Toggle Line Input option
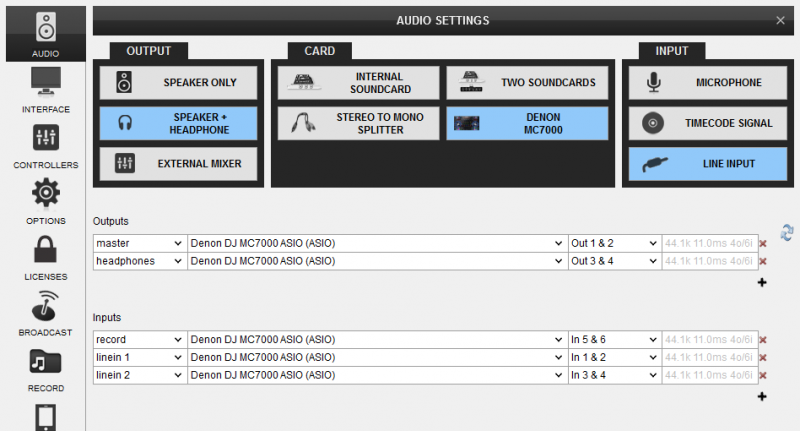800x431 pixels. tap(708, 164)
